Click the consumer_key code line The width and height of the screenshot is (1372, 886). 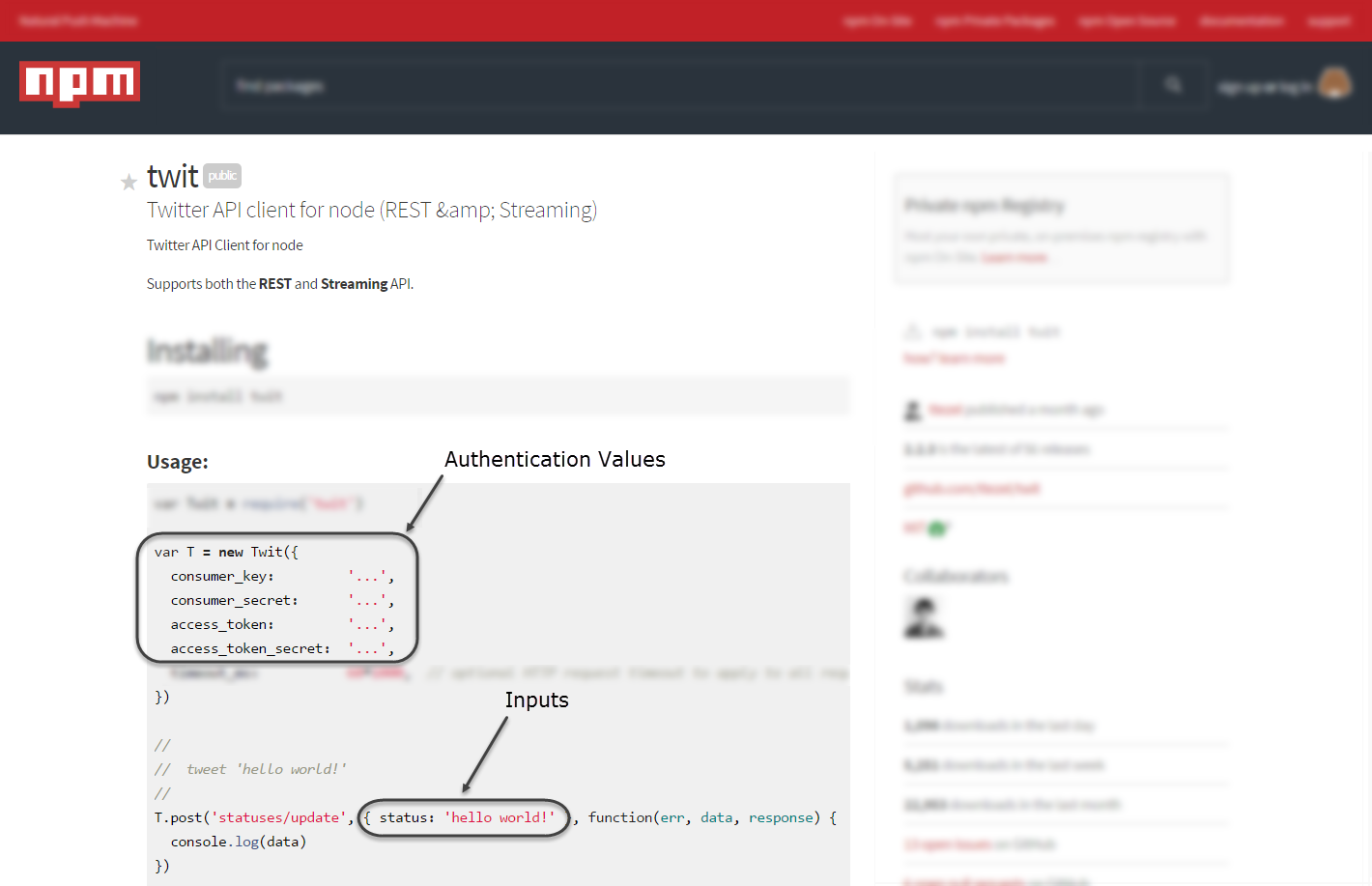[x=282, y=576]
